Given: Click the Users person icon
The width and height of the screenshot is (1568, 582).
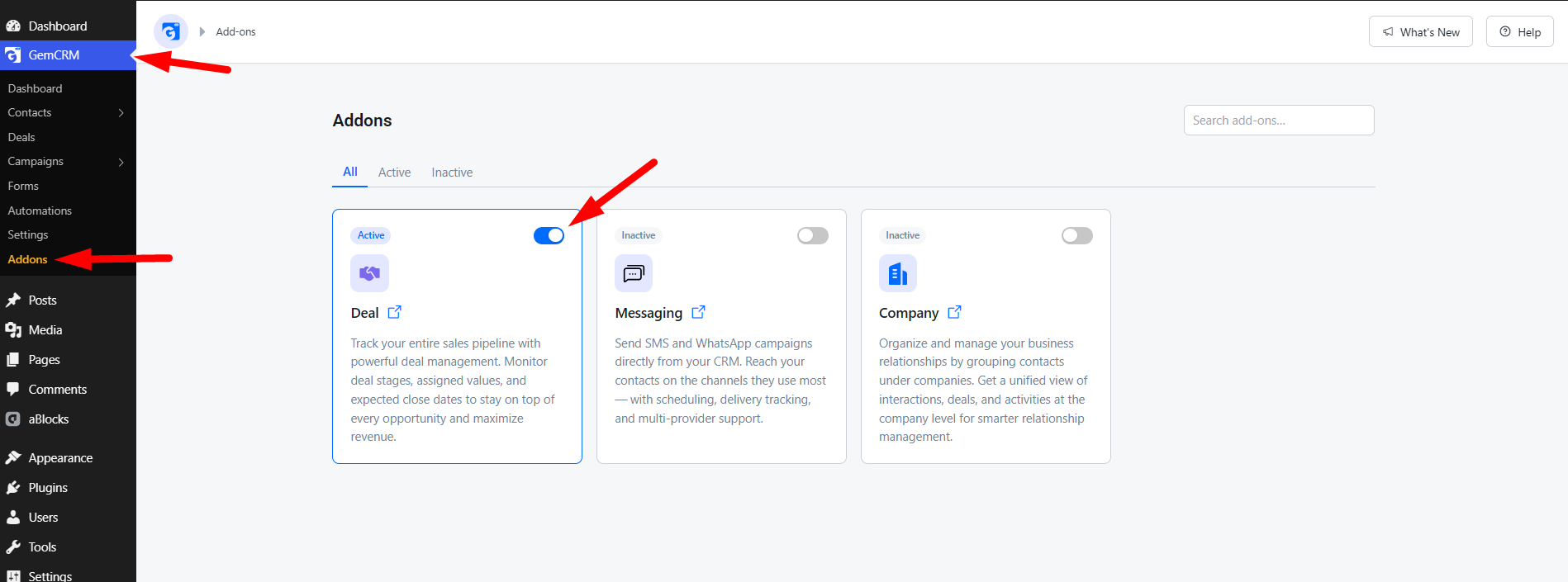Looking at the screenshot, I should tap(13, 518).
